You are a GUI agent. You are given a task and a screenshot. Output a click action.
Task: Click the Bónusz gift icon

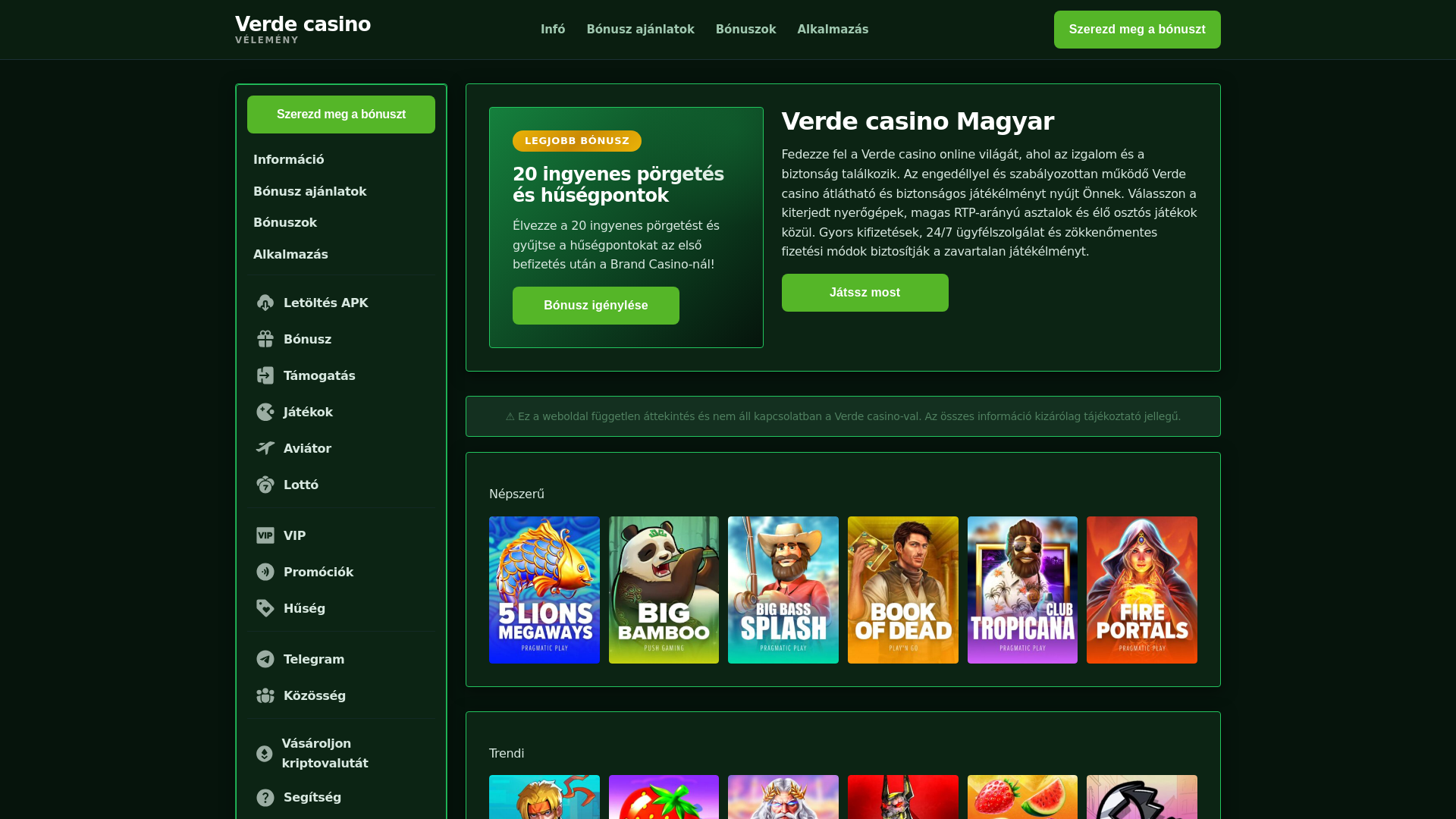[x=265, y=339]
